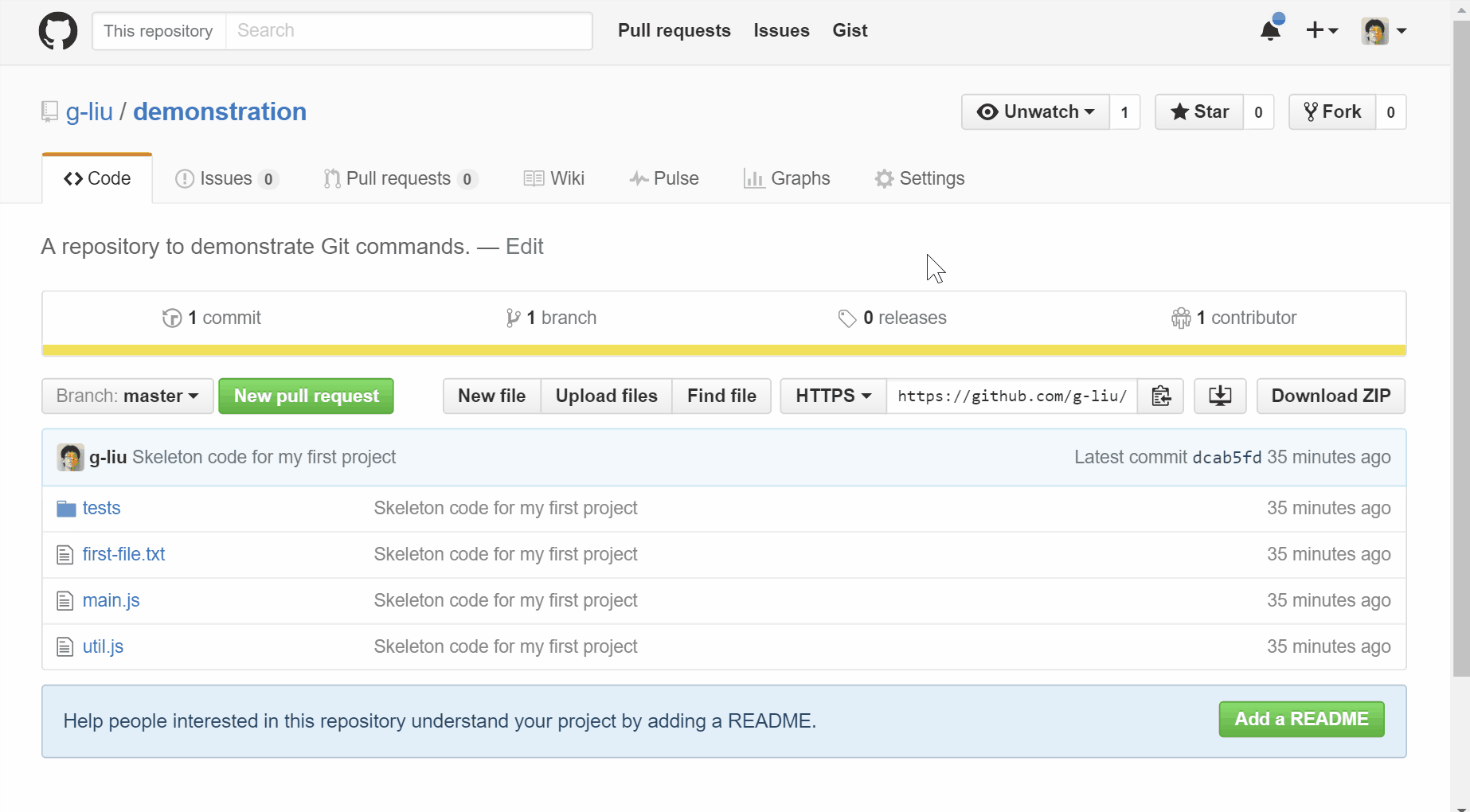The image size is (1470, 812).
Task: Click New pull request button
Action: click(307, 396)
